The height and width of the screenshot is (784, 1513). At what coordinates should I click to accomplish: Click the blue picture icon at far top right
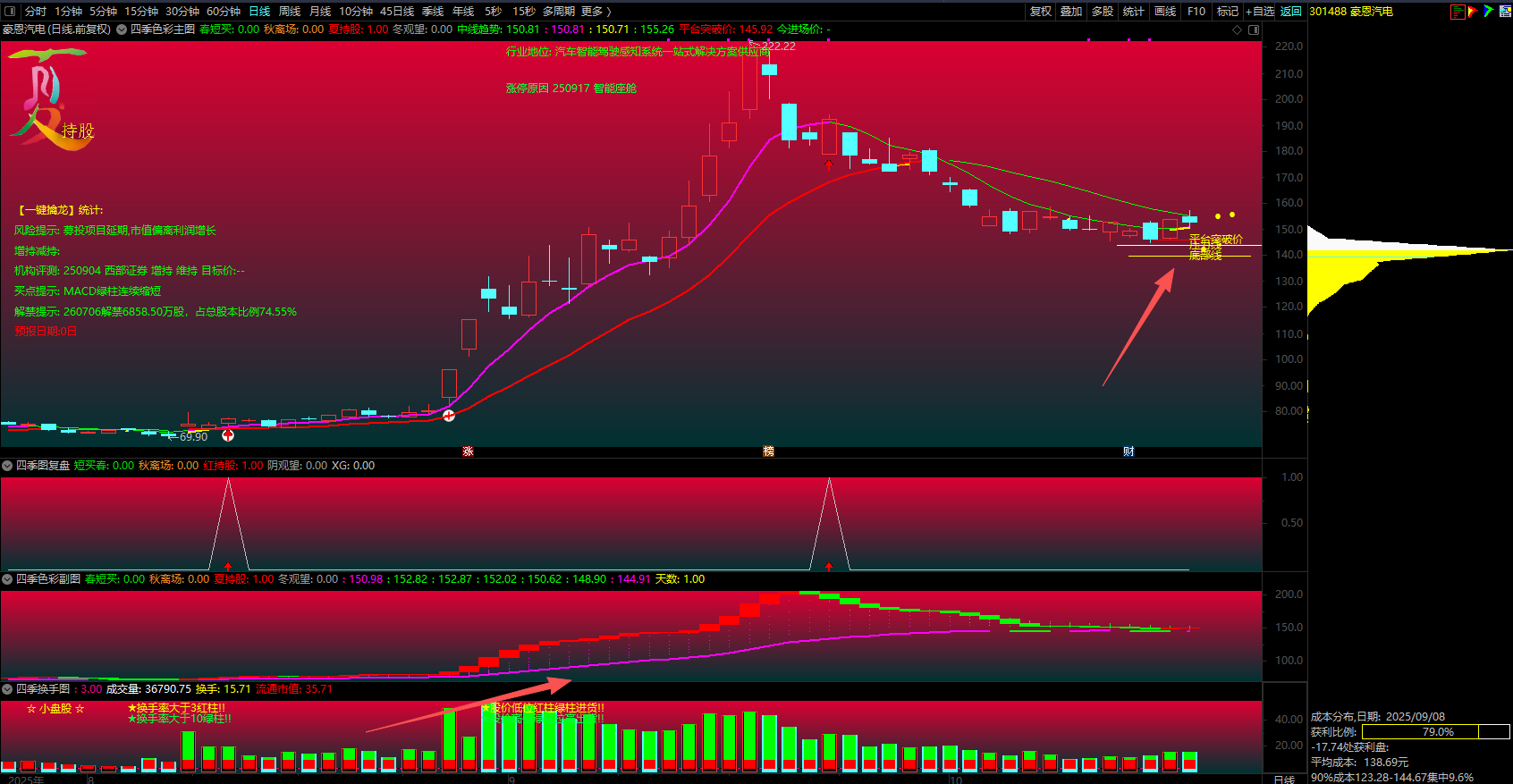coord(1504,12)
